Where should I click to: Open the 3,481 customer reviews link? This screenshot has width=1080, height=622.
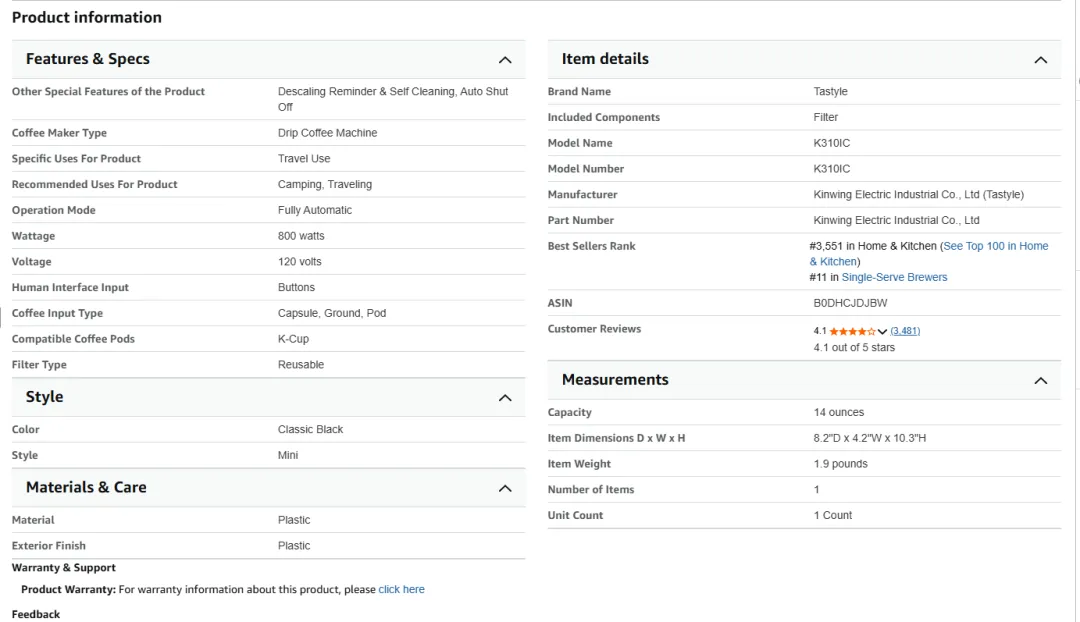coord(904,331)
